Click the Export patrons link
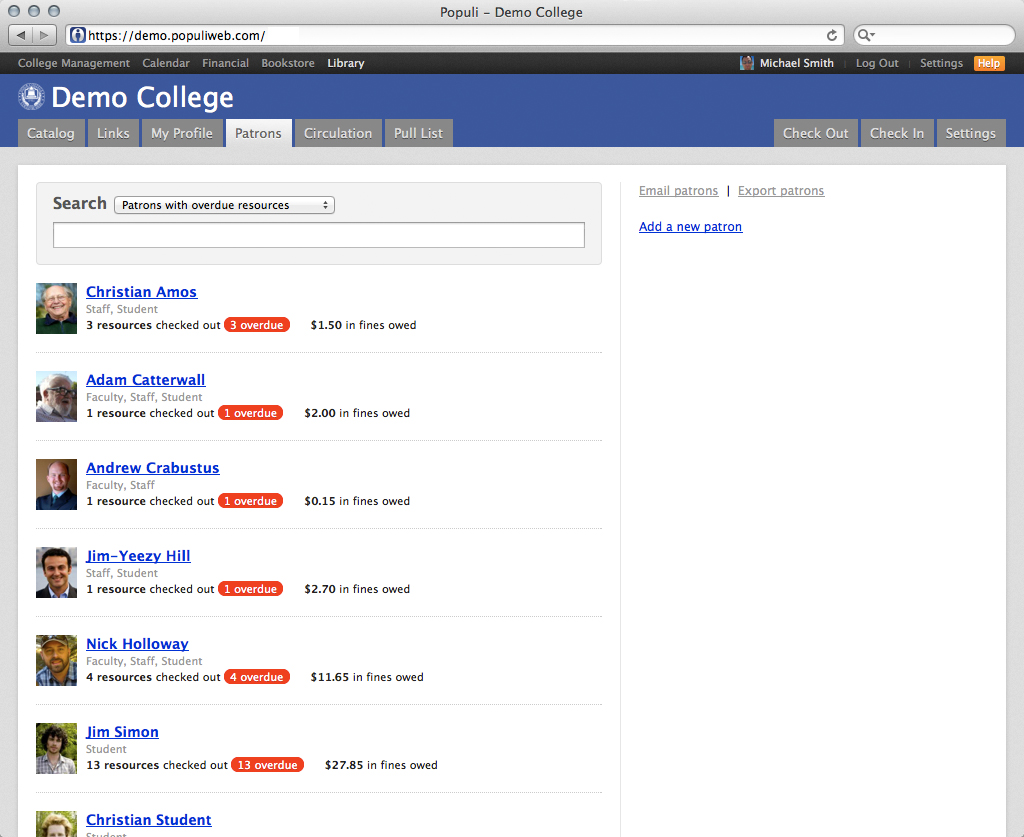1024x837 pixels. tap(781, 191)
